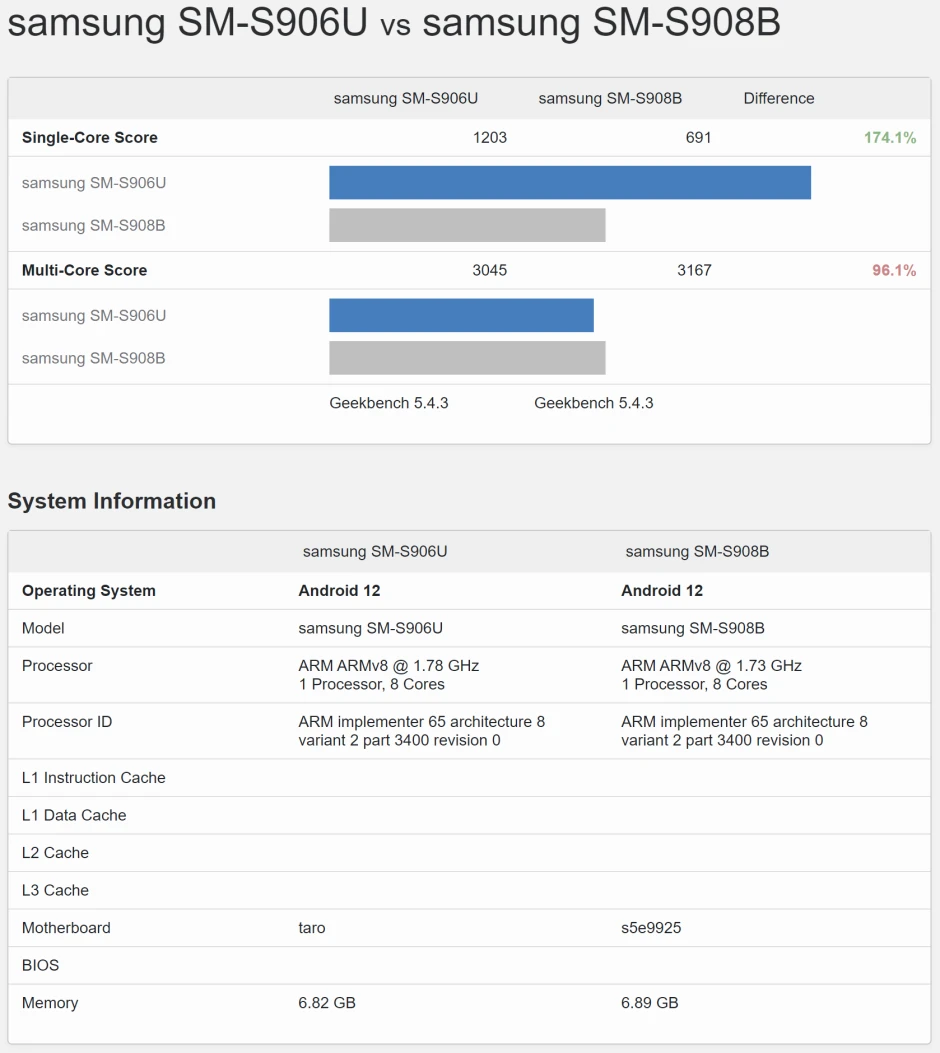Click the multi-core score 3167
The image size is (940, 1053).
(694, 270)
